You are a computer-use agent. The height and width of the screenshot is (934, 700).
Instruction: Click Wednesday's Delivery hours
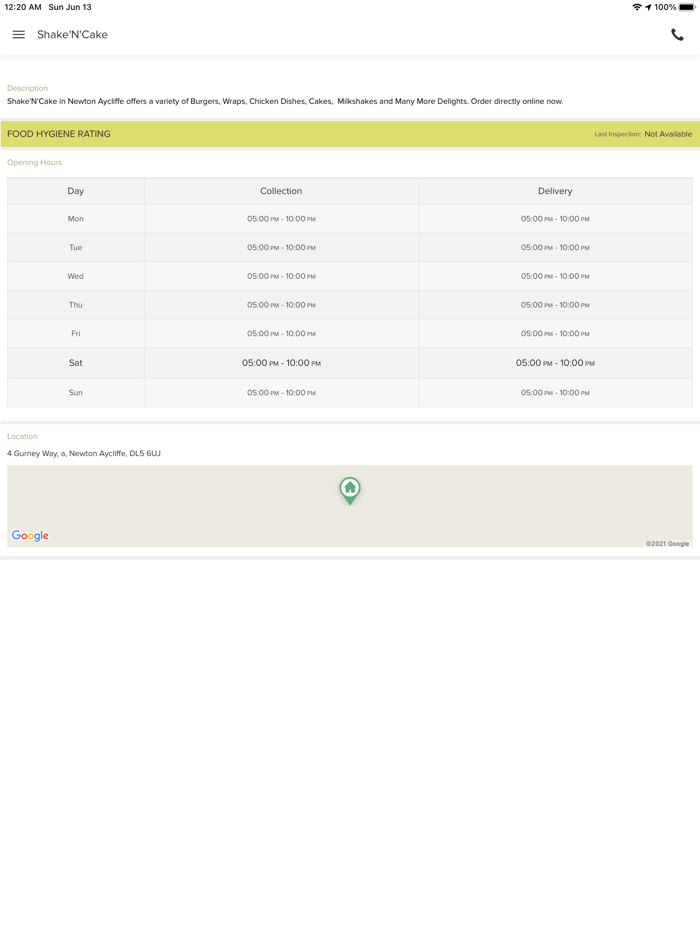click(x=555, y=276)
